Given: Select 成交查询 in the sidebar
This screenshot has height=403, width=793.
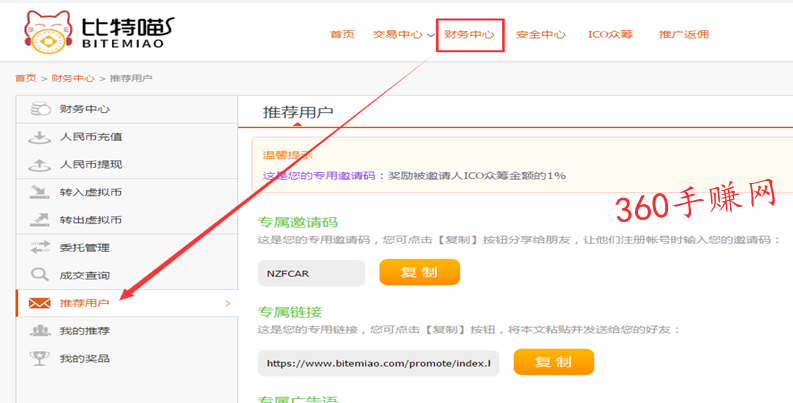Looking at the screenshot, I should pos(127,276).
